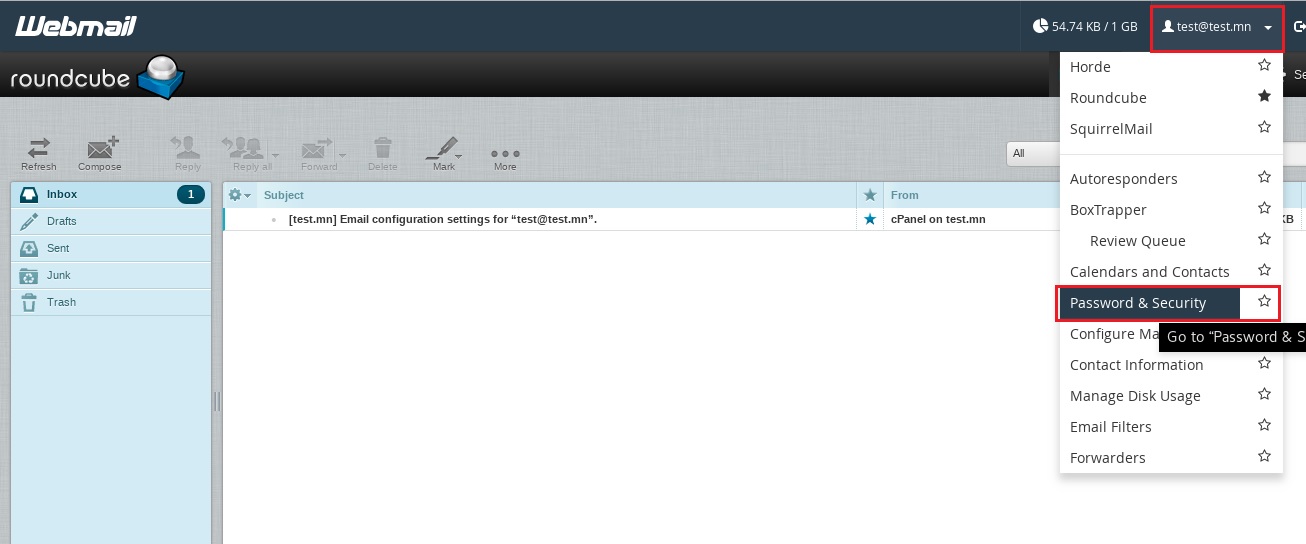Toggle favorite star for Calendars and Contacts
The width and height of the screenshot is (1306, 544).
click(x=1264, y=270)
